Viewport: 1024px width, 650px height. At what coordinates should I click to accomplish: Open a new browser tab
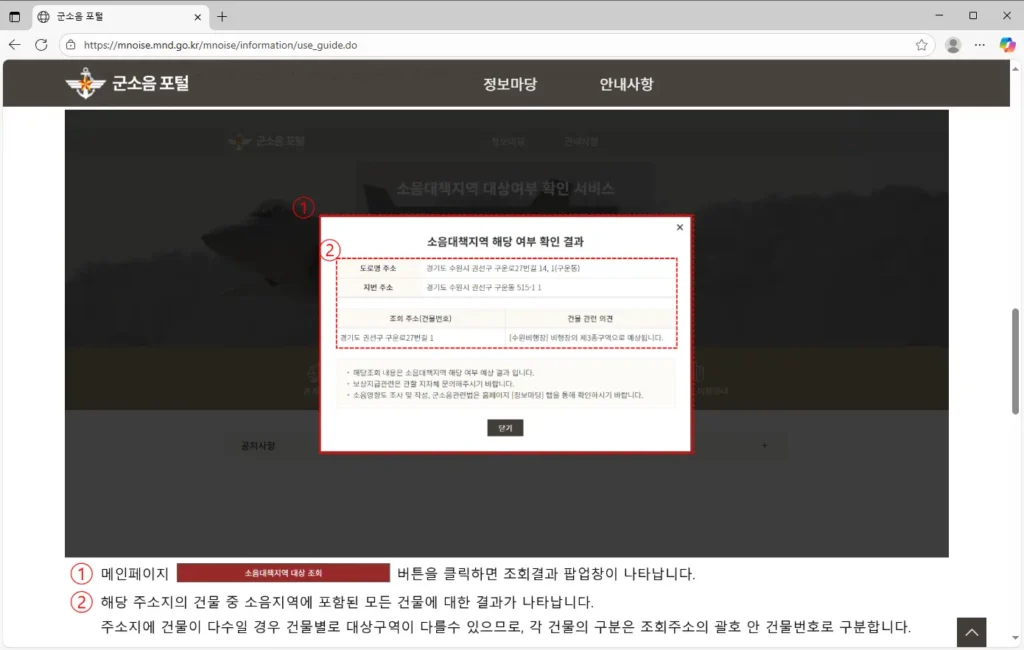(x=222, y=16)
